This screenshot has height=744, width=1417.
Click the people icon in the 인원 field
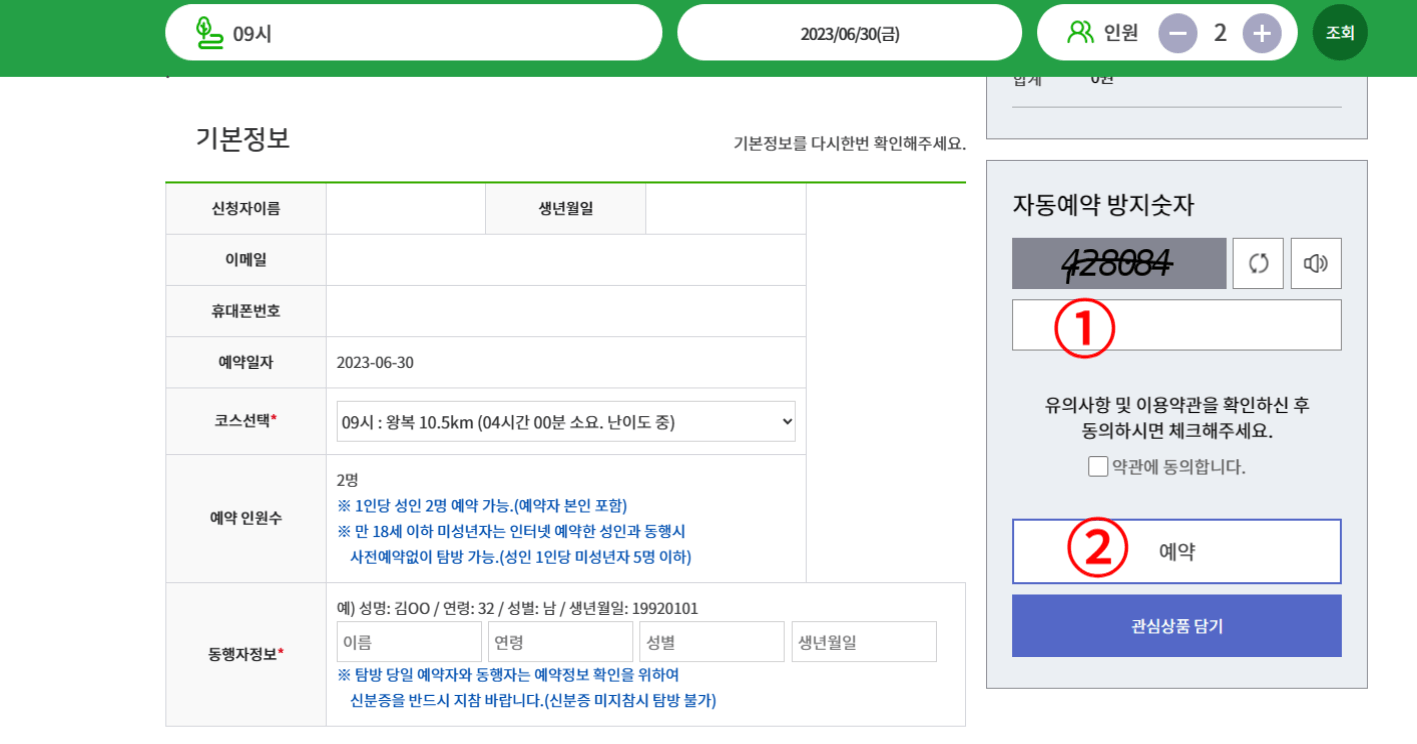[x=1079, y=31]
